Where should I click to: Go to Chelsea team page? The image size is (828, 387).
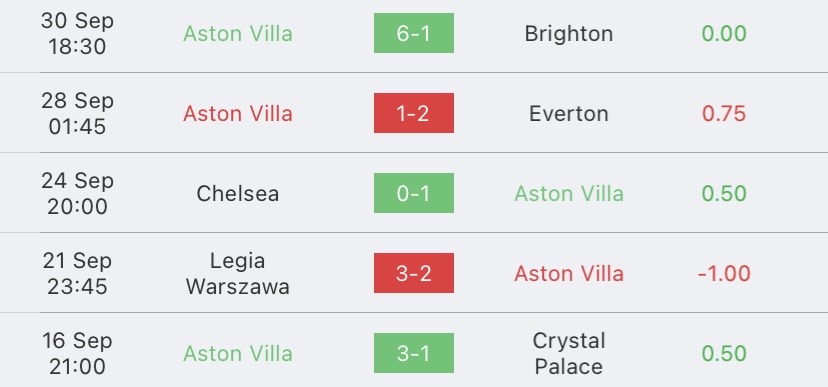tap(238, 193)
